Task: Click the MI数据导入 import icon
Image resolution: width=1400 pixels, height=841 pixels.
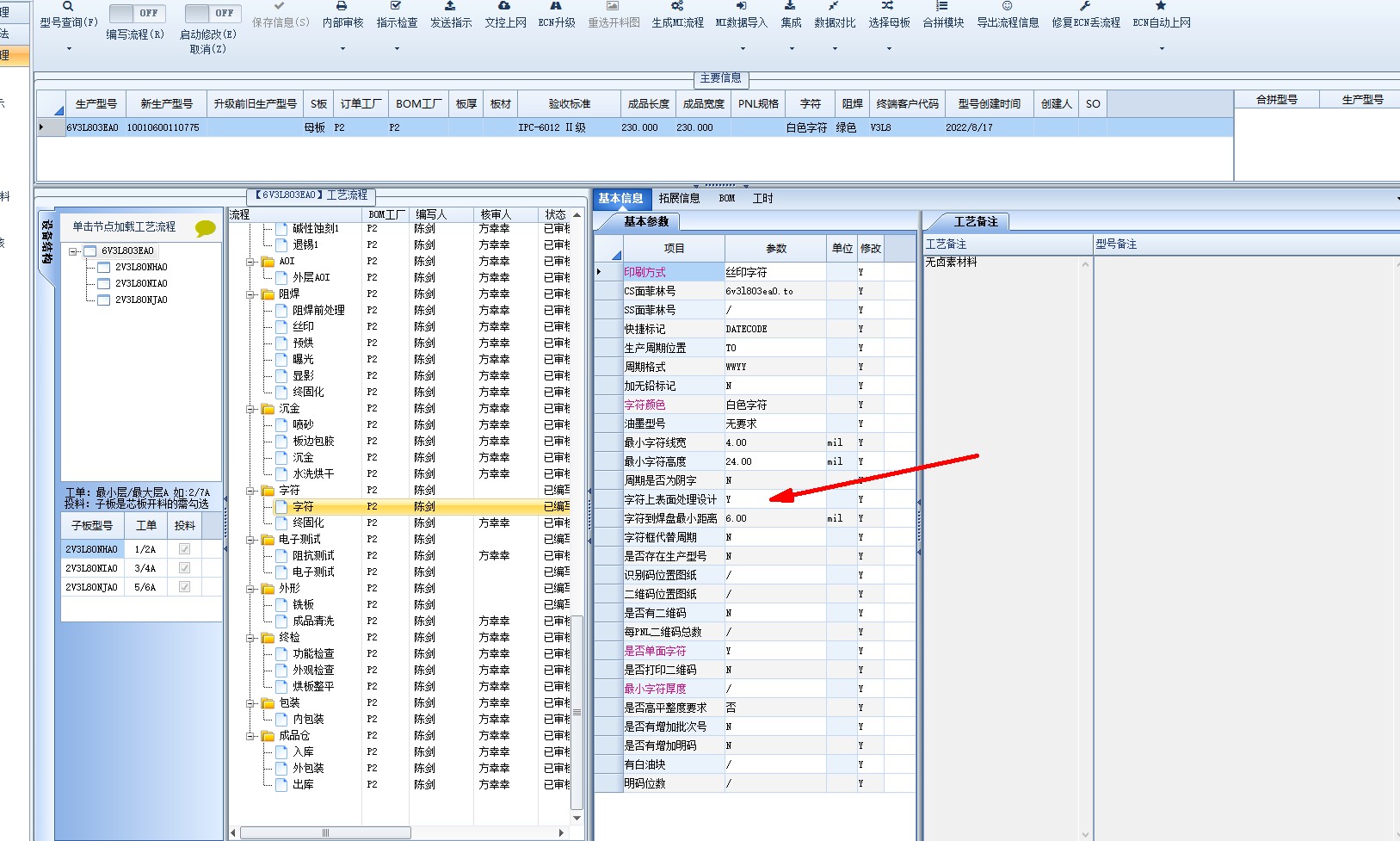Action: pos(741,6)
